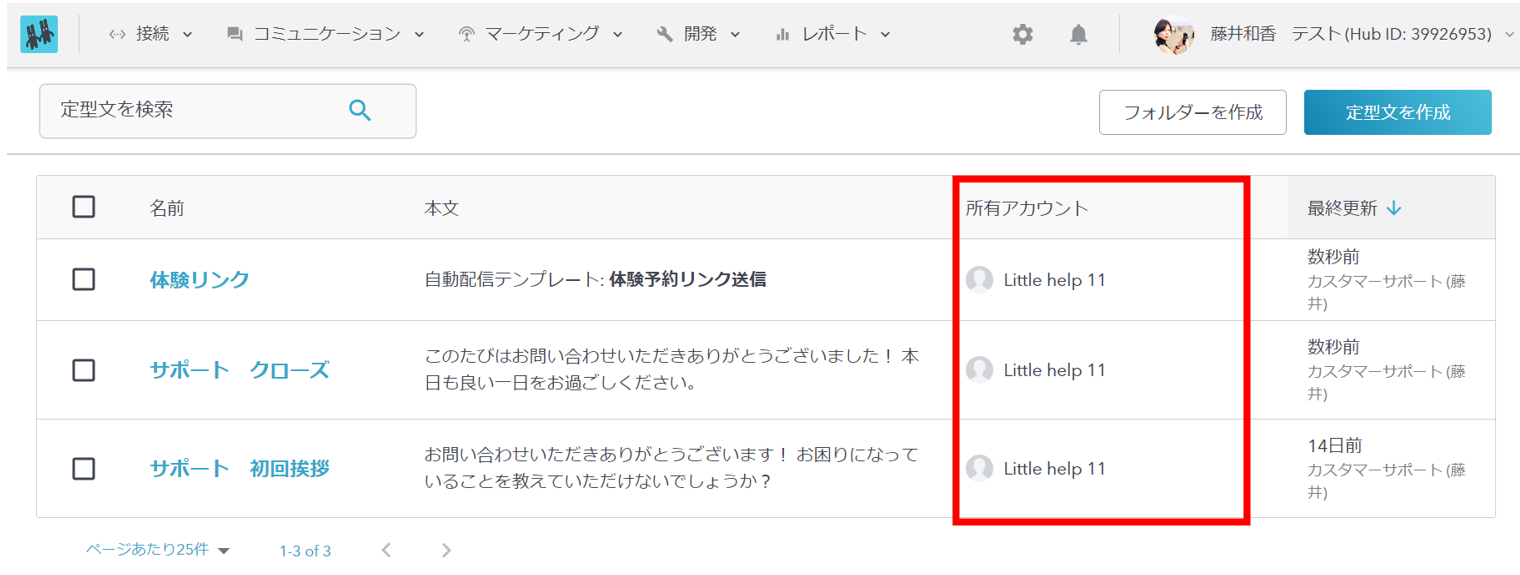Image resolution: width=1520 pixels, height=575 pixels.
Task: Click owner avatar in 体験リンク row
Action: 979,280
